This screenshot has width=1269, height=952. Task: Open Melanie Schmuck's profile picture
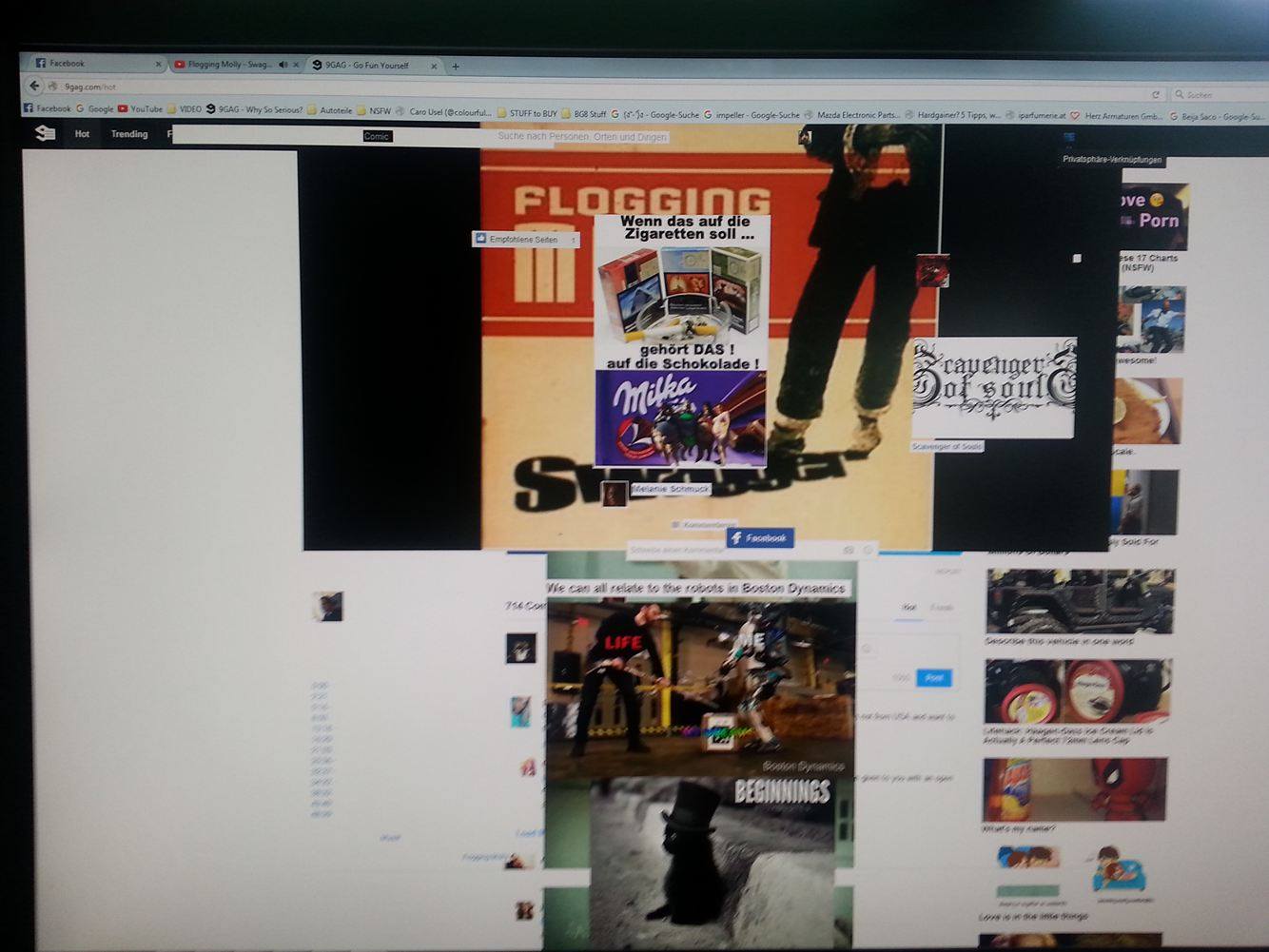pos(615,493)
